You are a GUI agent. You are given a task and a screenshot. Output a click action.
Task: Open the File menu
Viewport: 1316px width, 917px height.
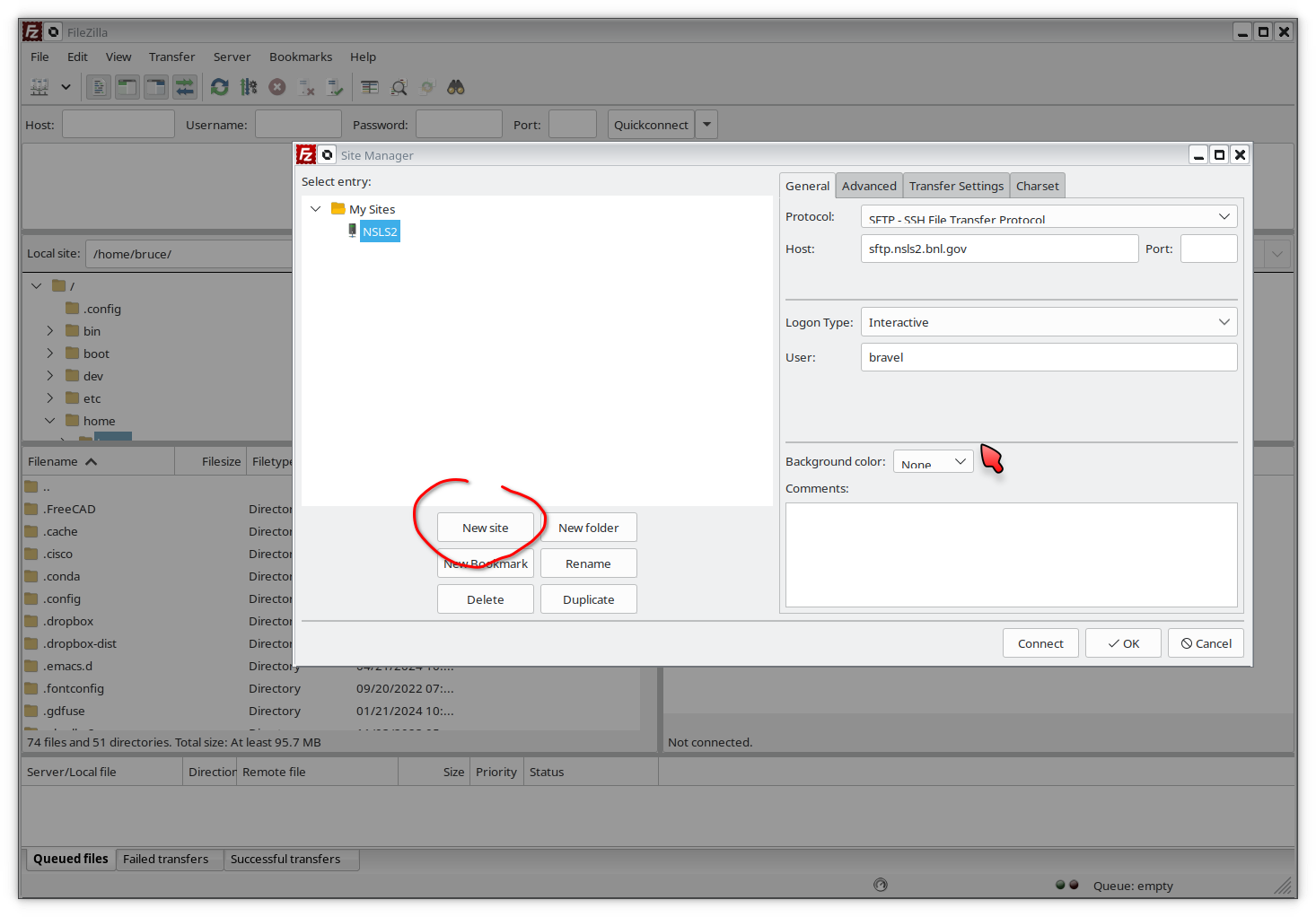click(x=39, y=57)
